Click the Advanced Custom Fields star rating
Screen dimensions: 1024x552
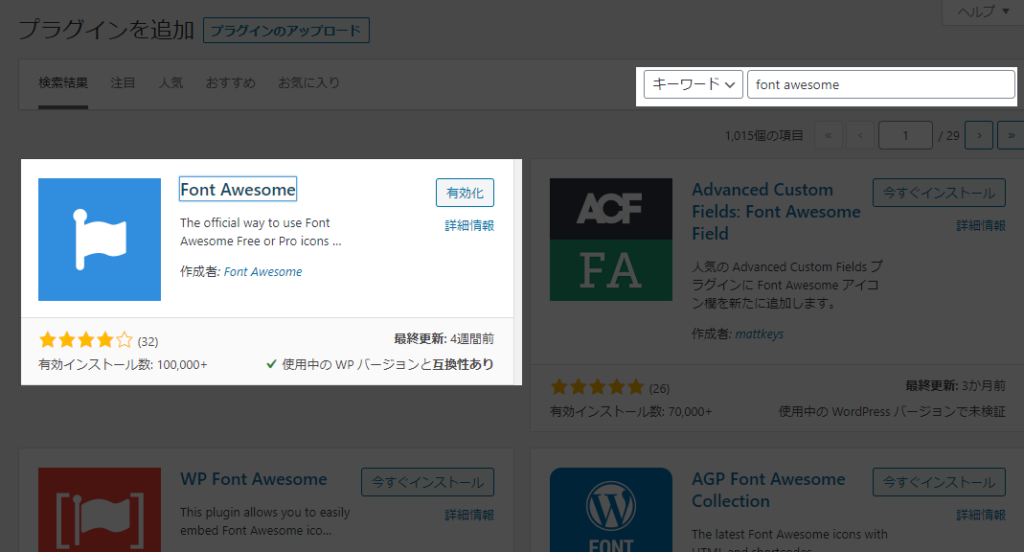click(597, 387)
